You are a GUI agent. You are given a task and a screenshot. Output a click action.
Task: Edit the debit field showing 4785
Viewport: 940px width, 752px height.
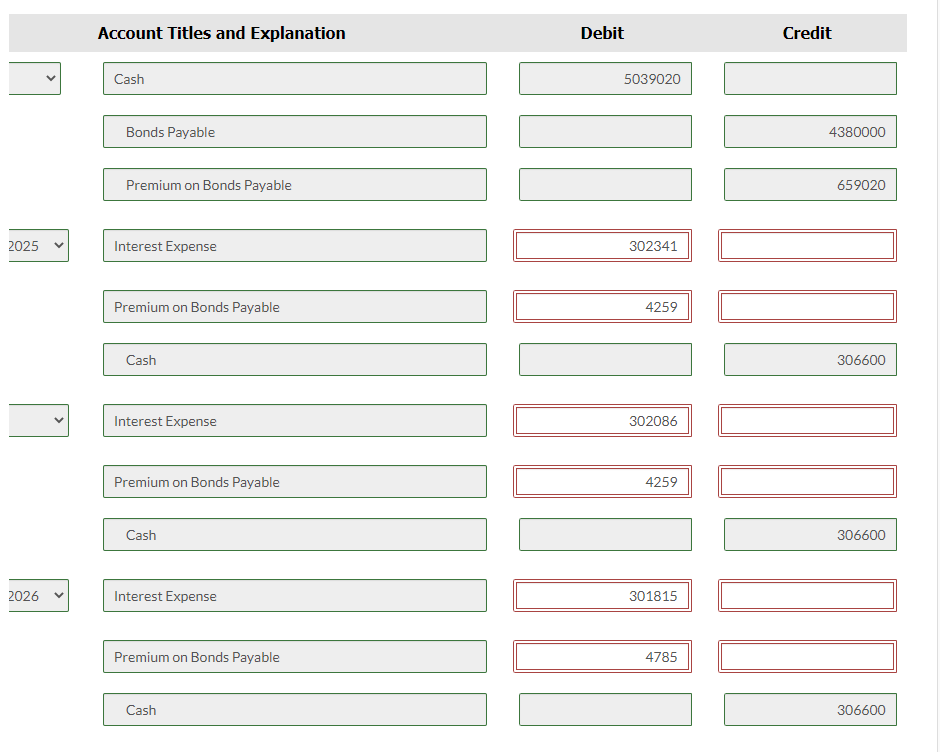tap(602, 657)
